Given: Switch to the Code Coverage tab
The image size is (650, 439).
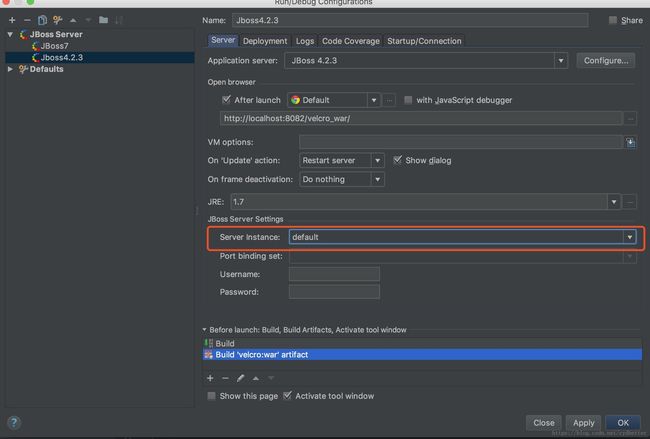Looking at the screenshot, I should pos(351,41).
